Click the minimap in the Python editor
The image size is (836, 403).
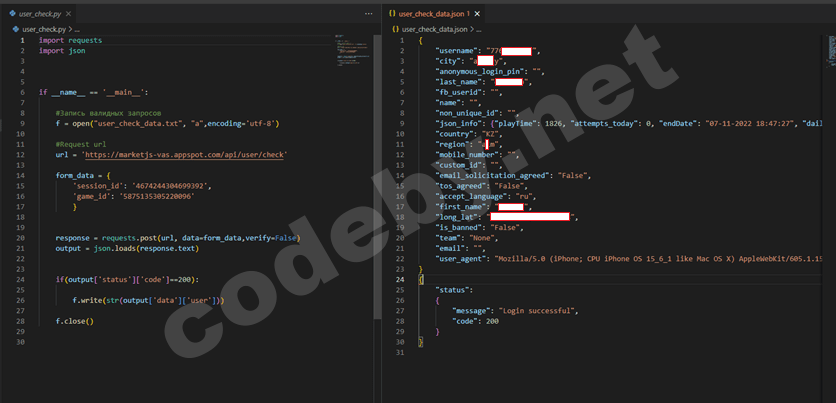pyautogui.click(x=352, y=50)
